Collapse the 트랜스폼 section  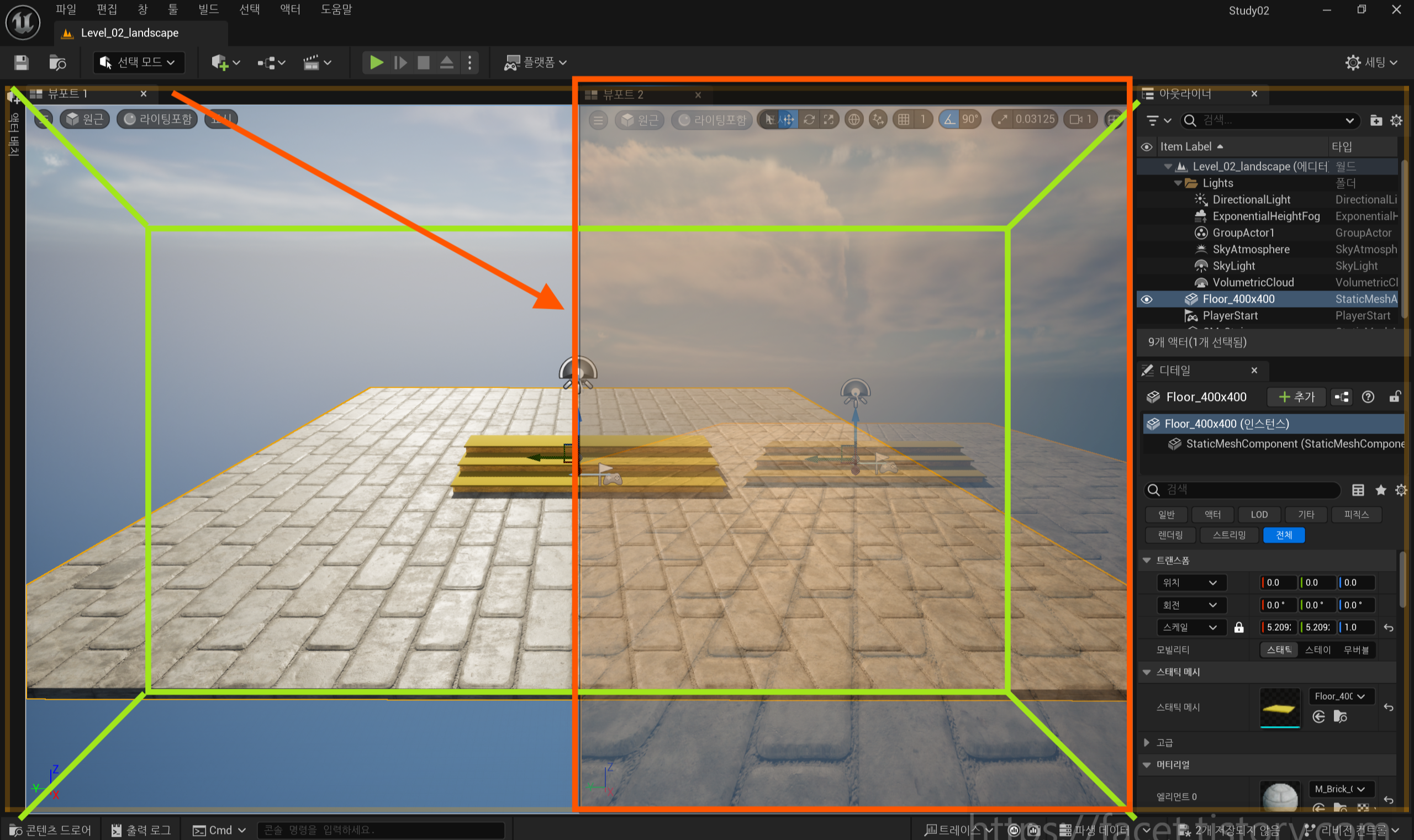(1147, 561)
